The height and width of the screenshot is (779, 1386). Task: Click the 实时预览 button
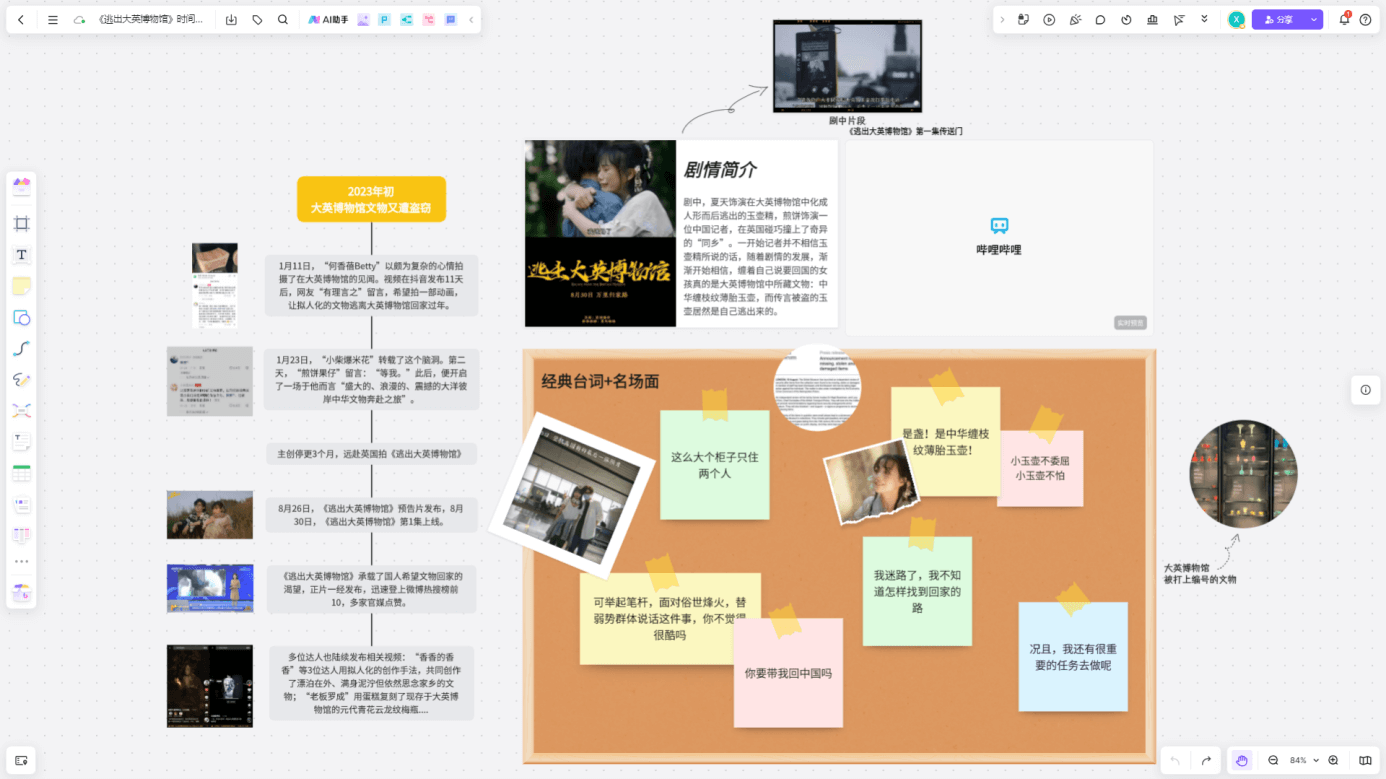click(1130, 323)
